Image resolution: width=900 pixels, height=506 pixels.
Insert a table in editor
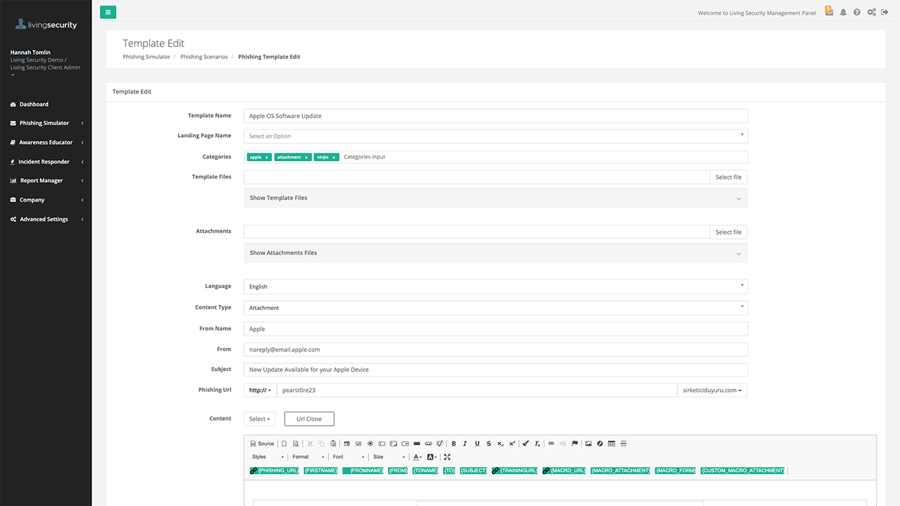(x=611, y=443)
